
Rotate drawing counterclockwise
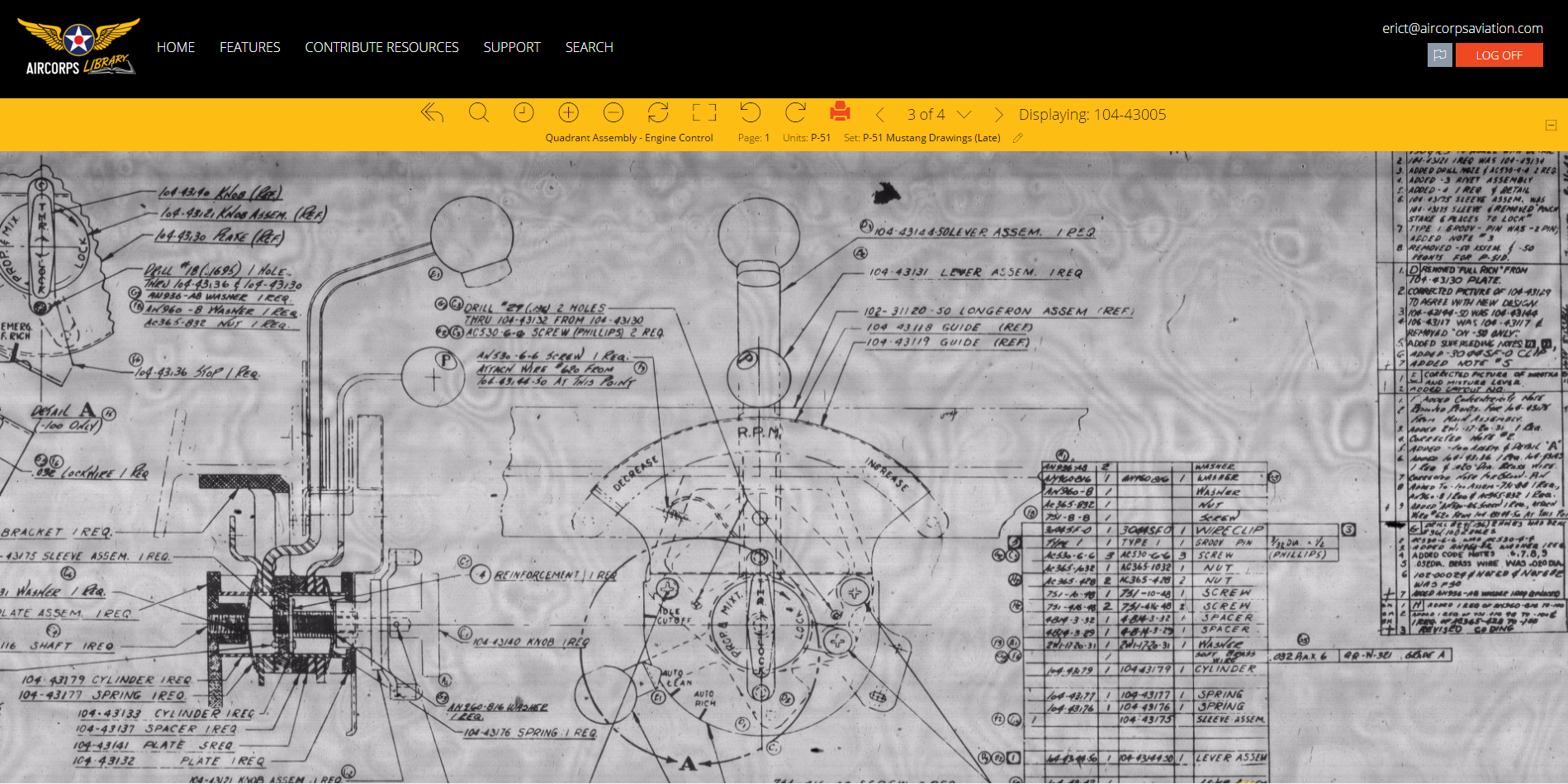tap(750, 113)
